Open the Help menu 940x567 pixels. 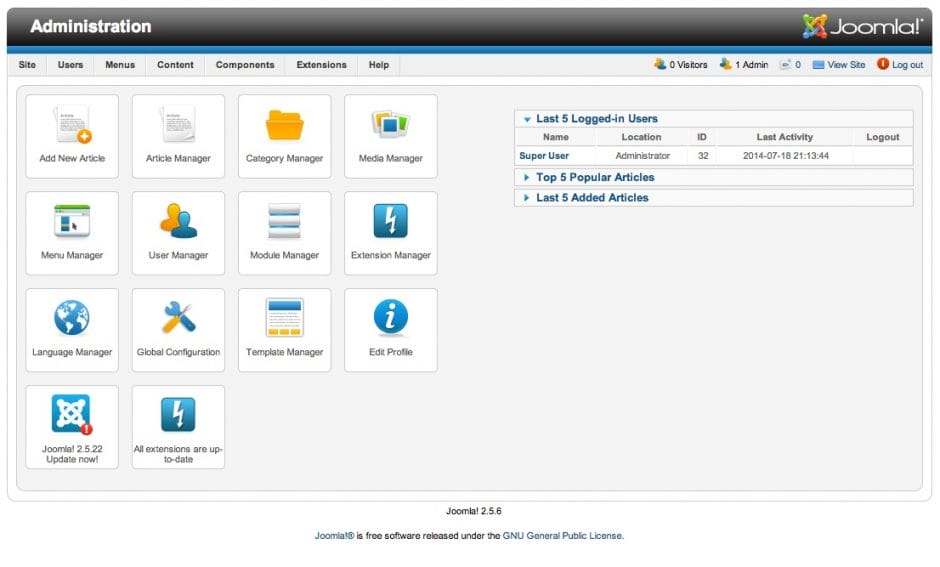click(x=379, y=65)
